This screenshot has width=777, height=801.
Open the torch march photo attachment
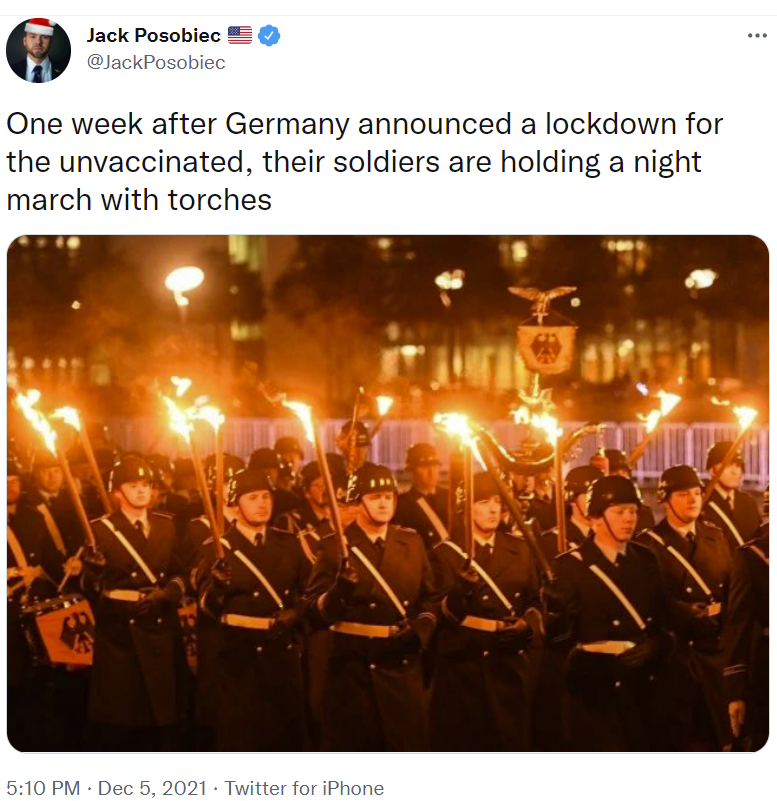pyautogui.click(x=388, y=493)
